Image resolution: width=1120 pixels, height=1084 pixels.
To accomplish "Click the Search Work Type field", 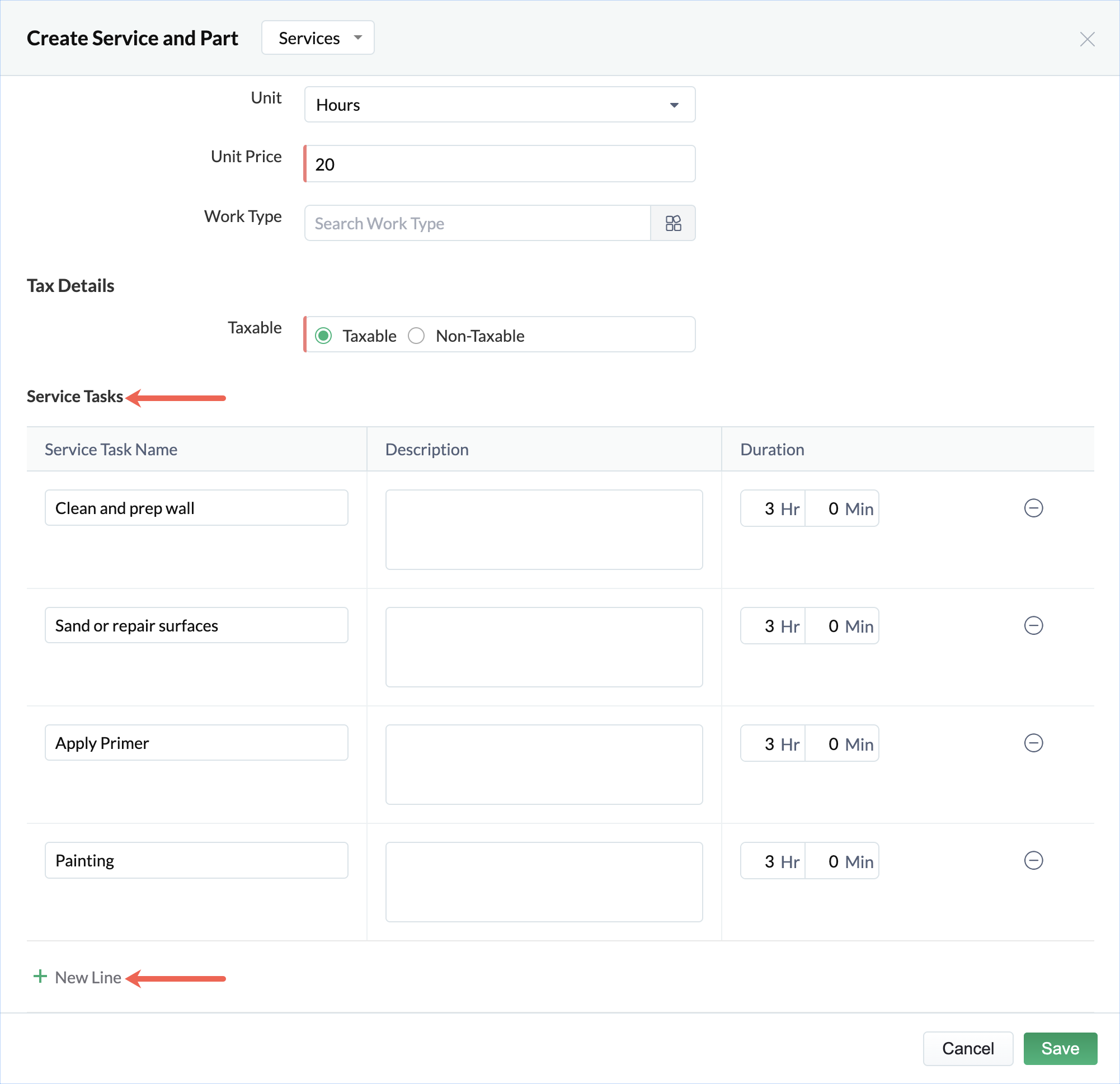I will coord(477,223).
